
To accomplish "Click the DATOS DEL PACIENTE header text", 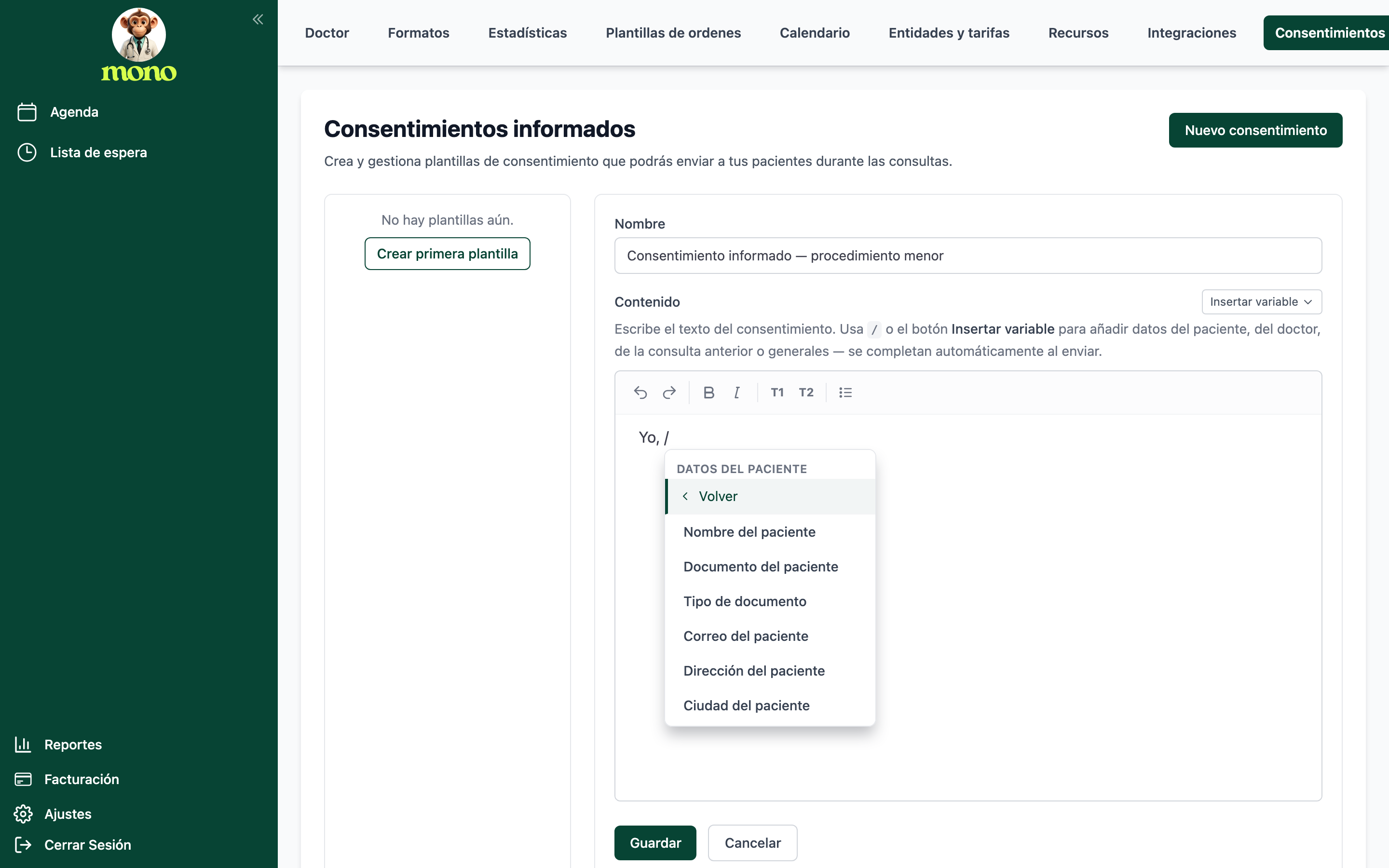I will pyautogui.click(x=742, y=469).
